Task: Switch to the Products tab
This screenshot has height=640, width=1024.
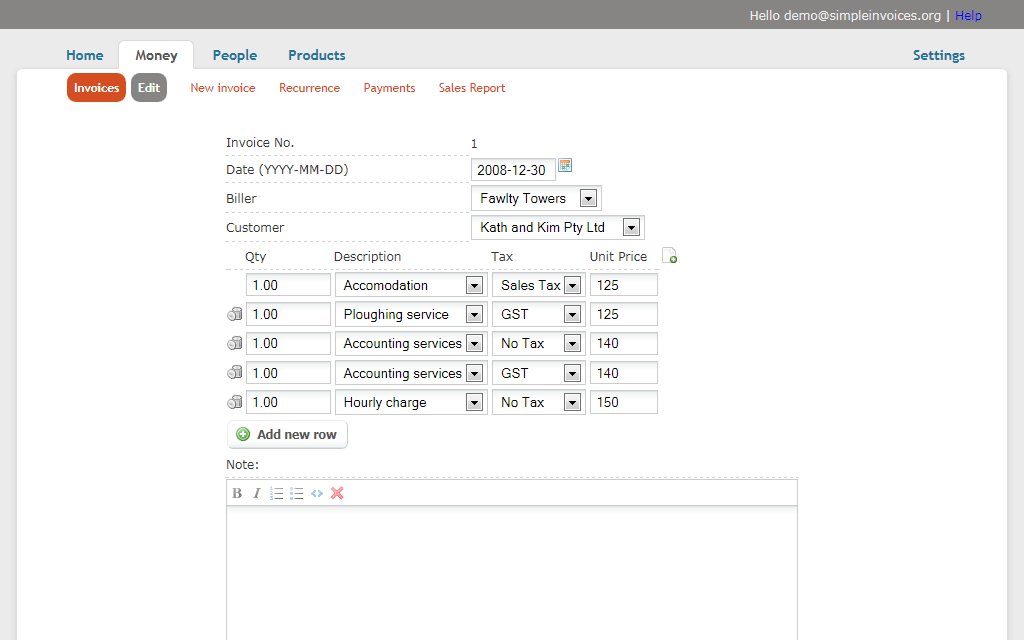Action: point(316,55)
